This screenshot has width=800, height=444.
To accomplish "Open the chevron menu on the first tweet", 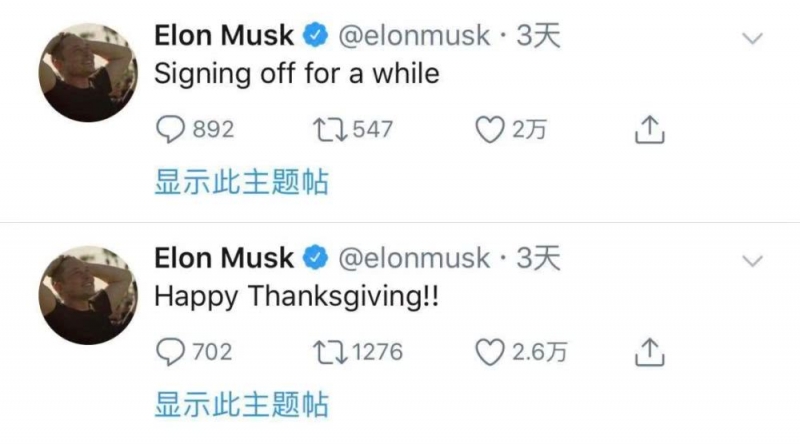I will 753,38.
